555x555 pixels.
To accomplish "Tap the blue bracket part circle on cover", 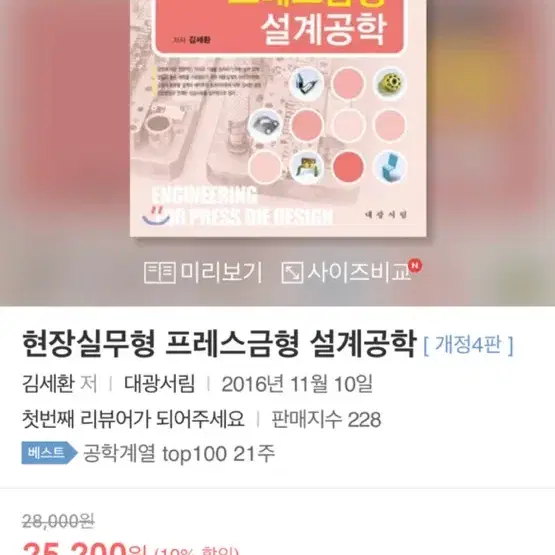I will pyautogui.click(x=390, y=167).
